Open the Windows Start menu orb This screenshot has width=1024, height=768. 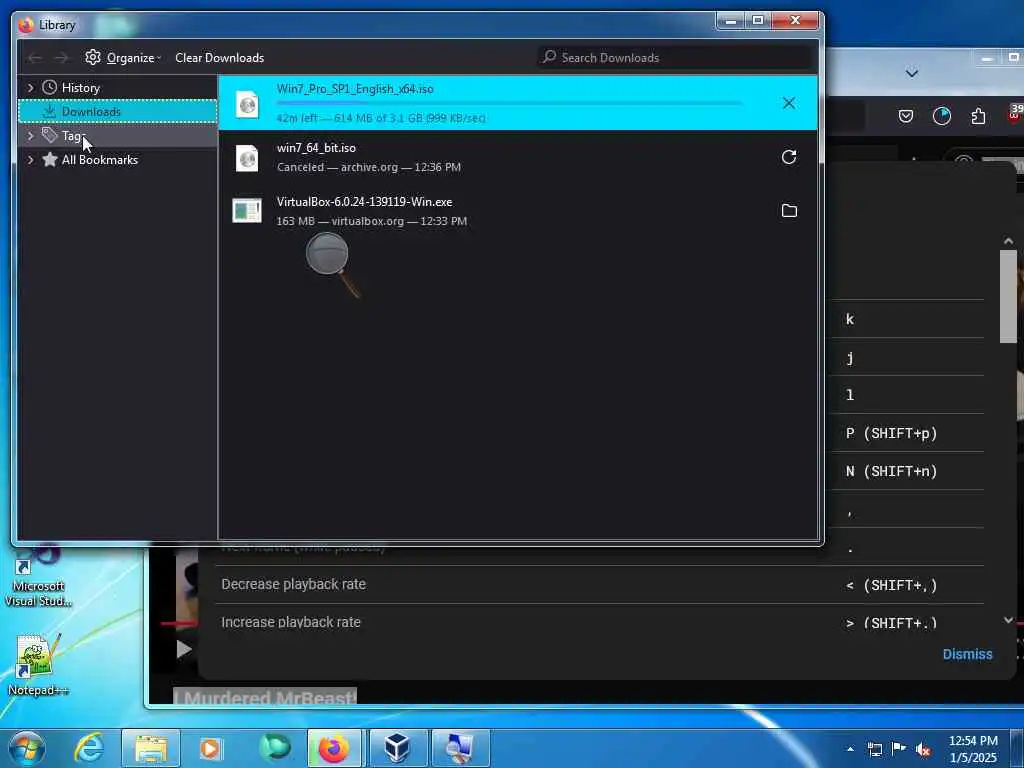click(x=27, y=748)
